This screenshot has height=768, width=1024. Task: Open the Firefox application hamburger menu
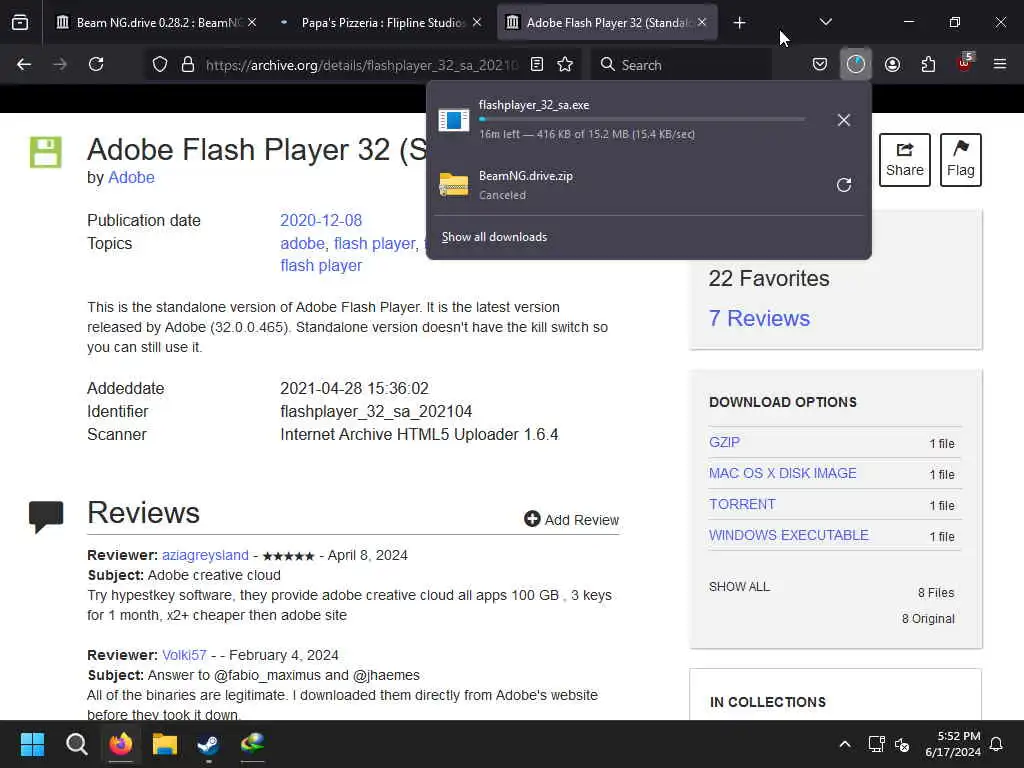pos(1000,65)
